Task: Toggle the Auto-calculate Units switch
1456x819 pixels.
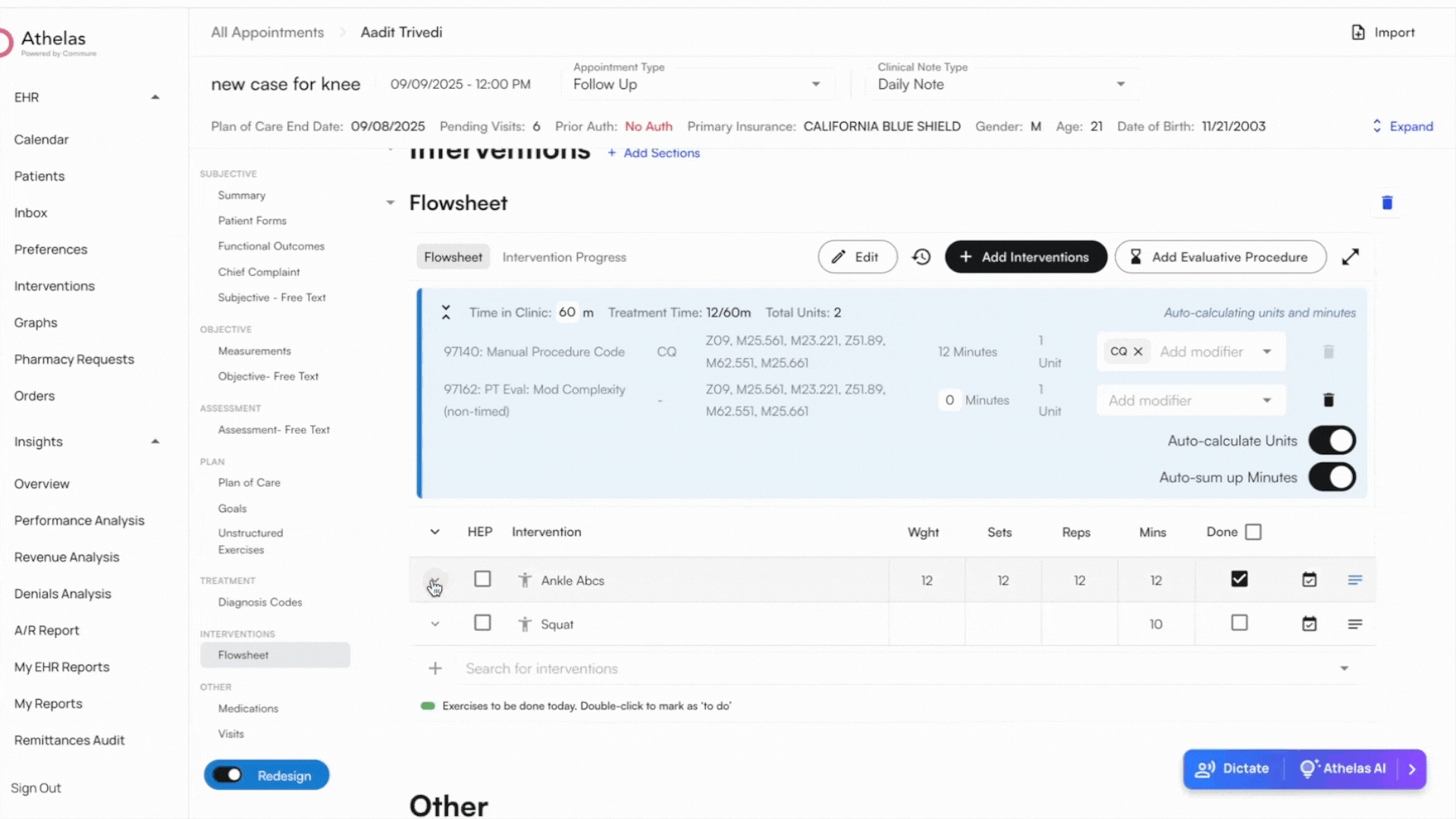Action: pos(1332,441)
